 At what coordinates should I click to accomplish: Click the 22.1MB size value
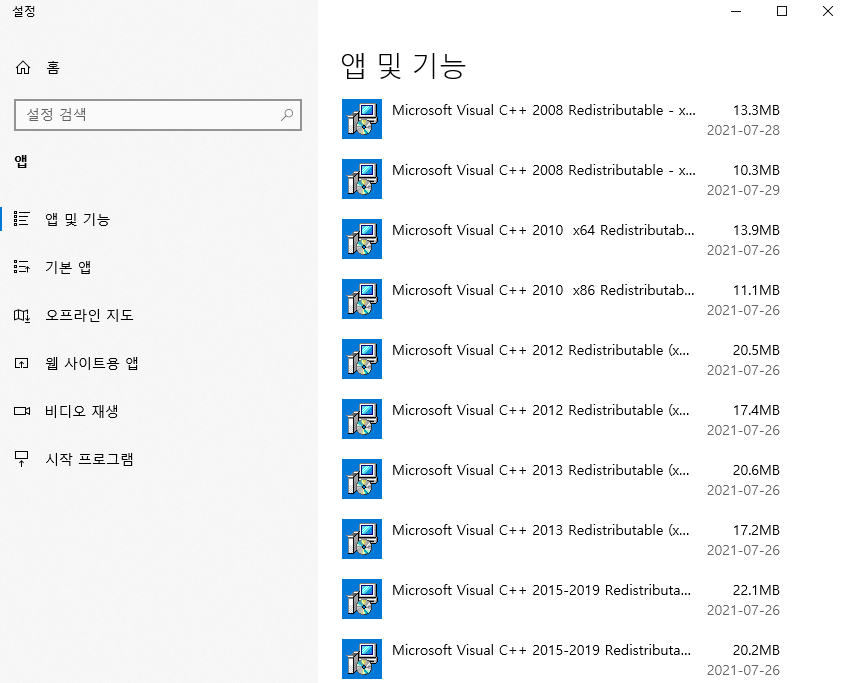point(756,590)
